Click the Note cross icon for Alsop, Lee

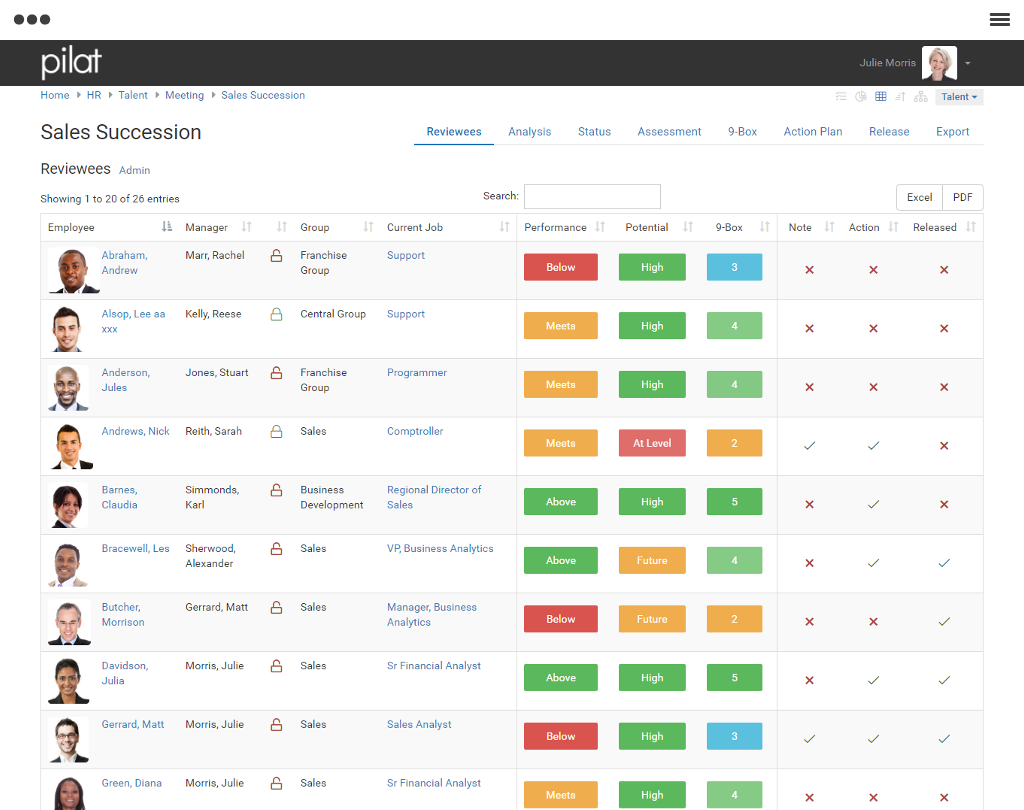[809, 326]
